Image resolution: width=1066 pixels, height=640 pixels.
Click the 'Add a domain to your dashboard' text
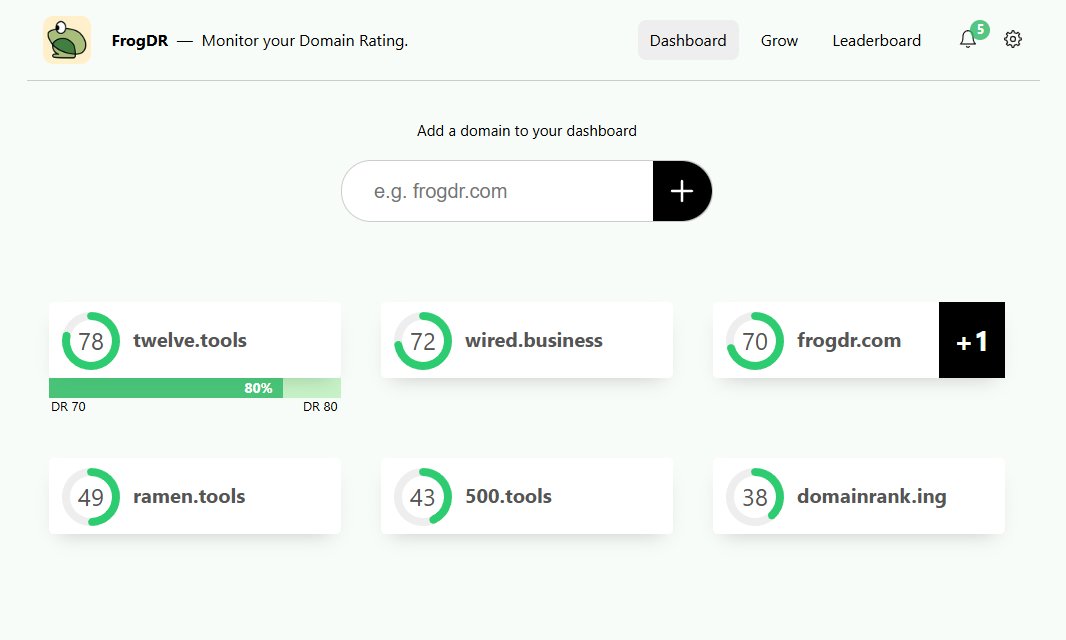pyautogui.click(x=527, y=131)
